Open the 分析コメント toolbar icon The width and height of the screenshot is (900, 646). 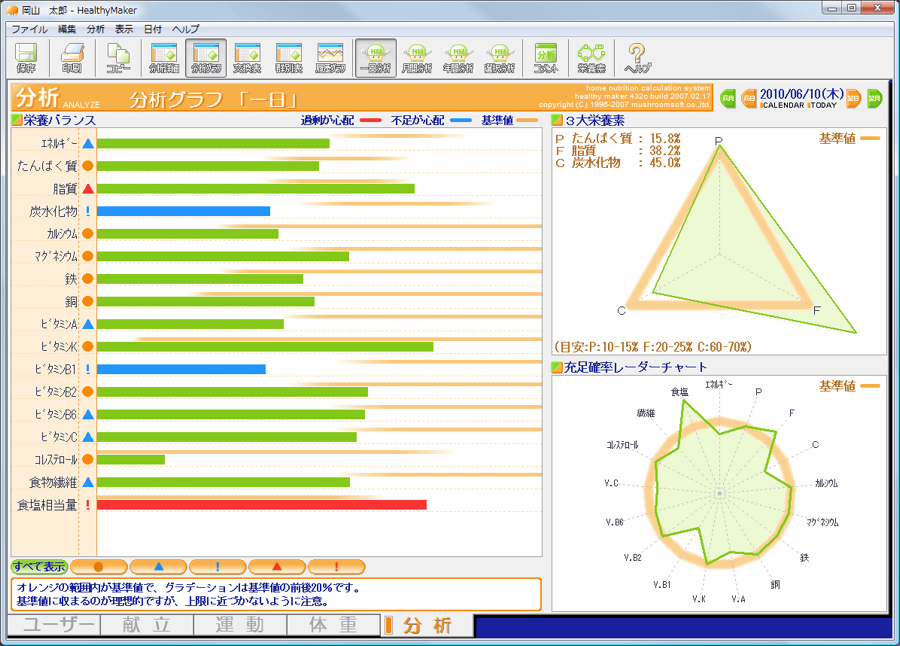point(545,57)
